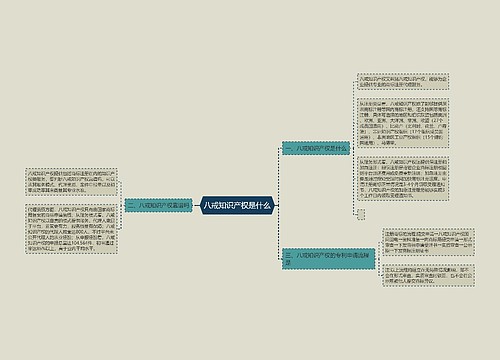Select the note listing 欧洲、亚洲、大洋洲
Image resolution: width=500 pixels, height=360 pixels.
pos(403,123)
